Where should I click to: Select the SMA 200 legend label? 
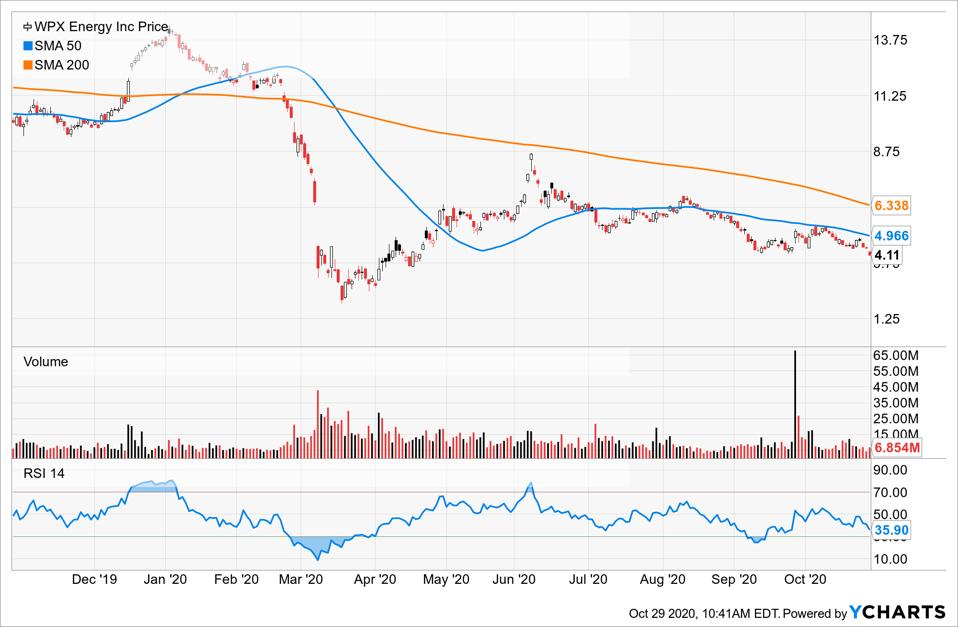(x=62, y=65)
